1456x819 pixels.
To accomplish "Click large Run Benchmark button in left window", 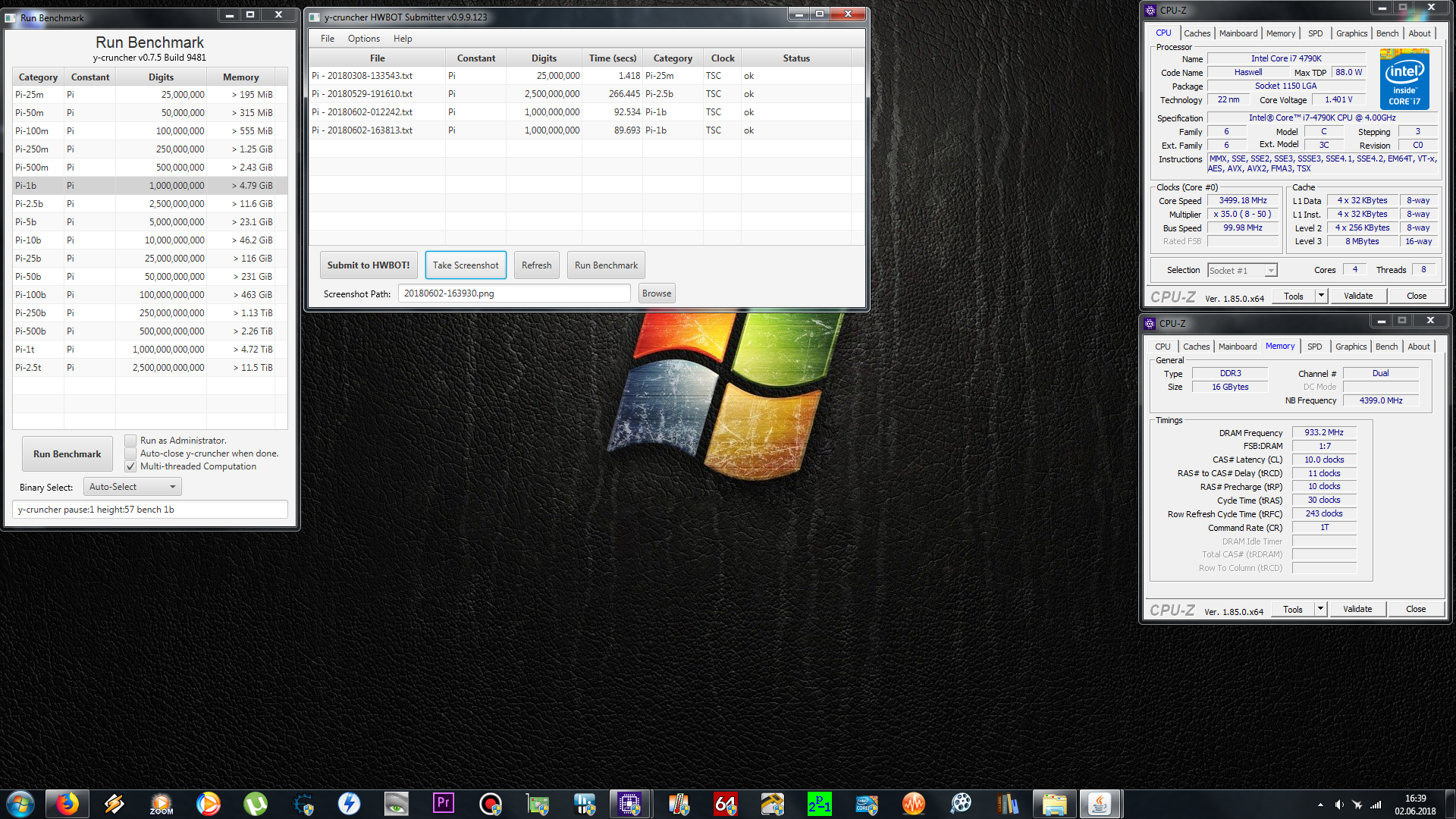I will [67, 454].
